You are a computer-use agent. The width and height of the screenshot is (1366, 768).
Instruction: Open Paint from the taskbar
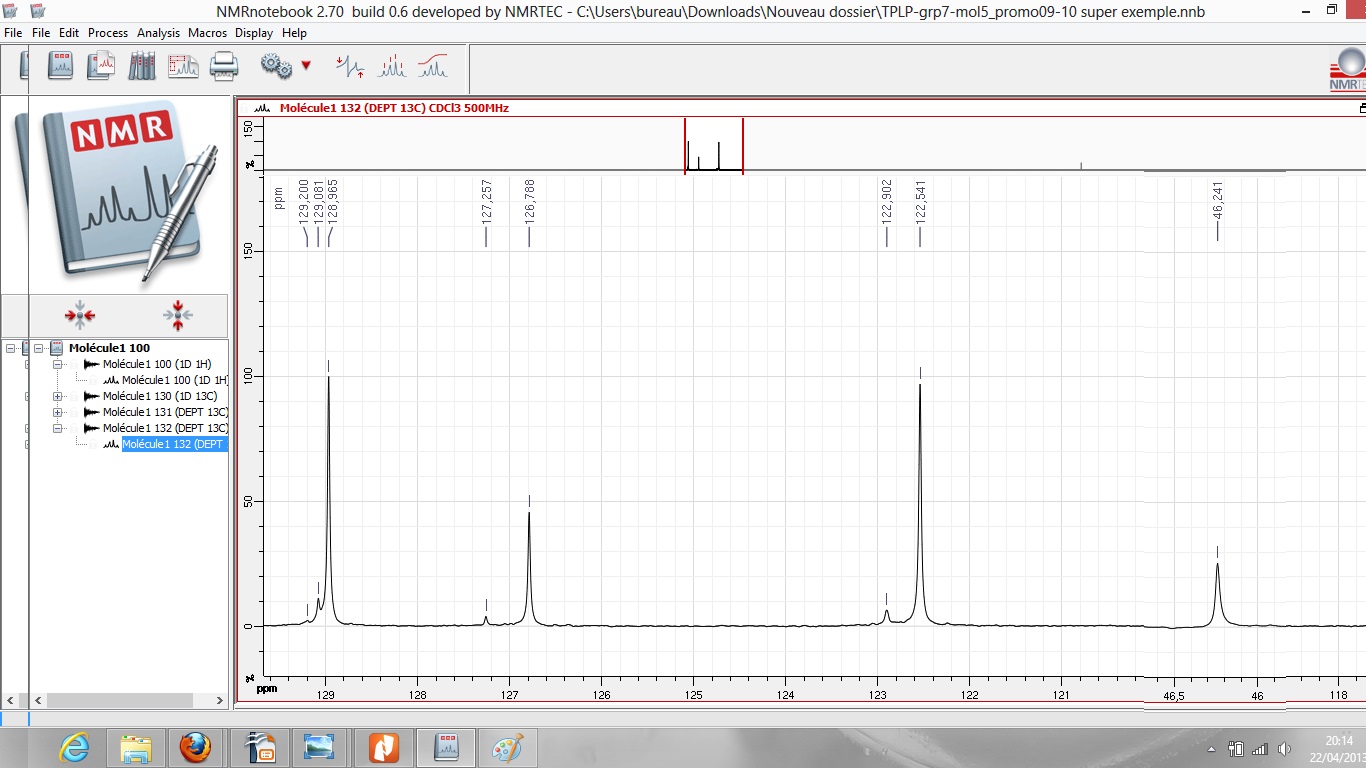[x=507, y=746]
